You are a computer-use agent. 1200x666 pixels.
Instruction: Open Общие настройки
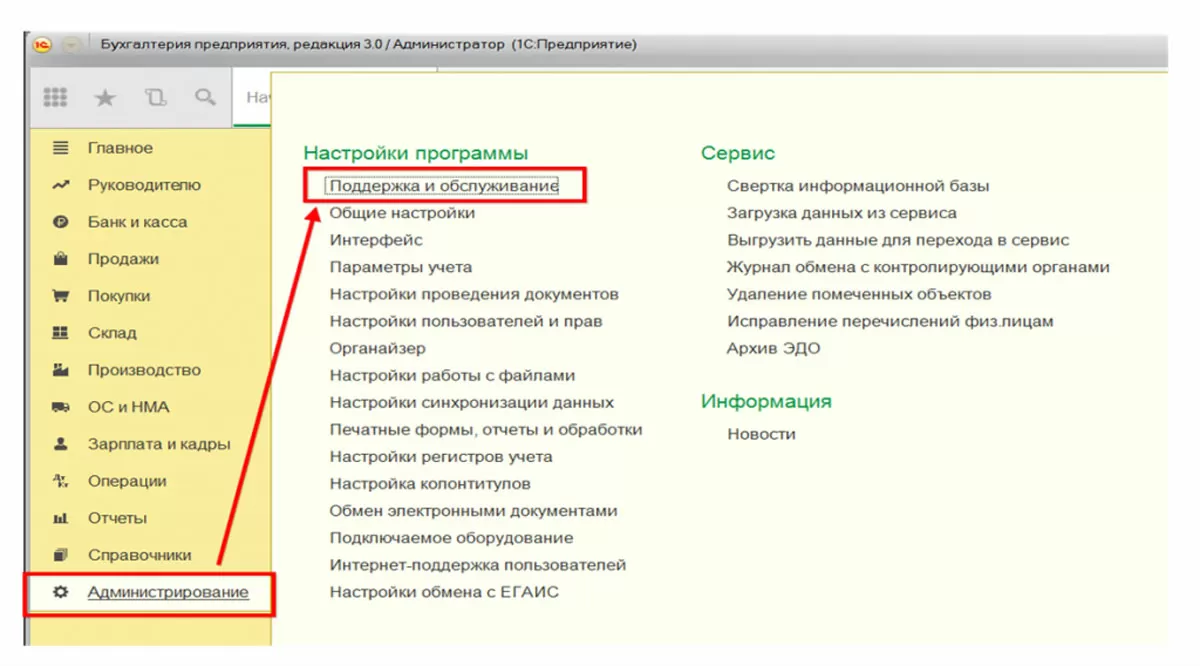click(402, 213)
